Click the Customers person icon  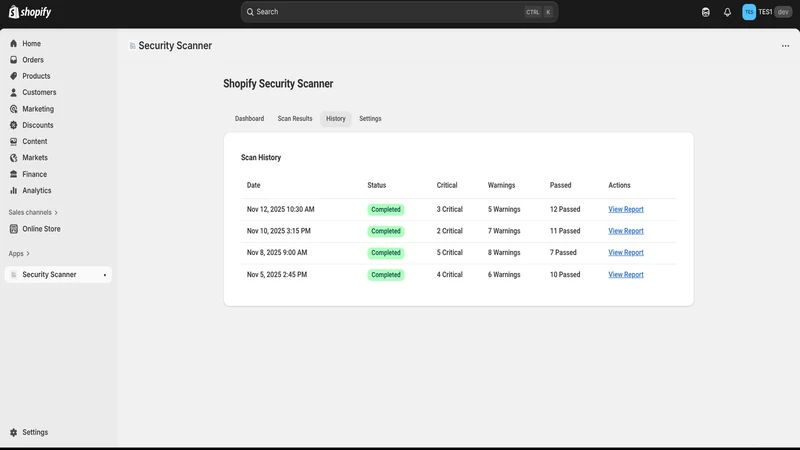14,92
